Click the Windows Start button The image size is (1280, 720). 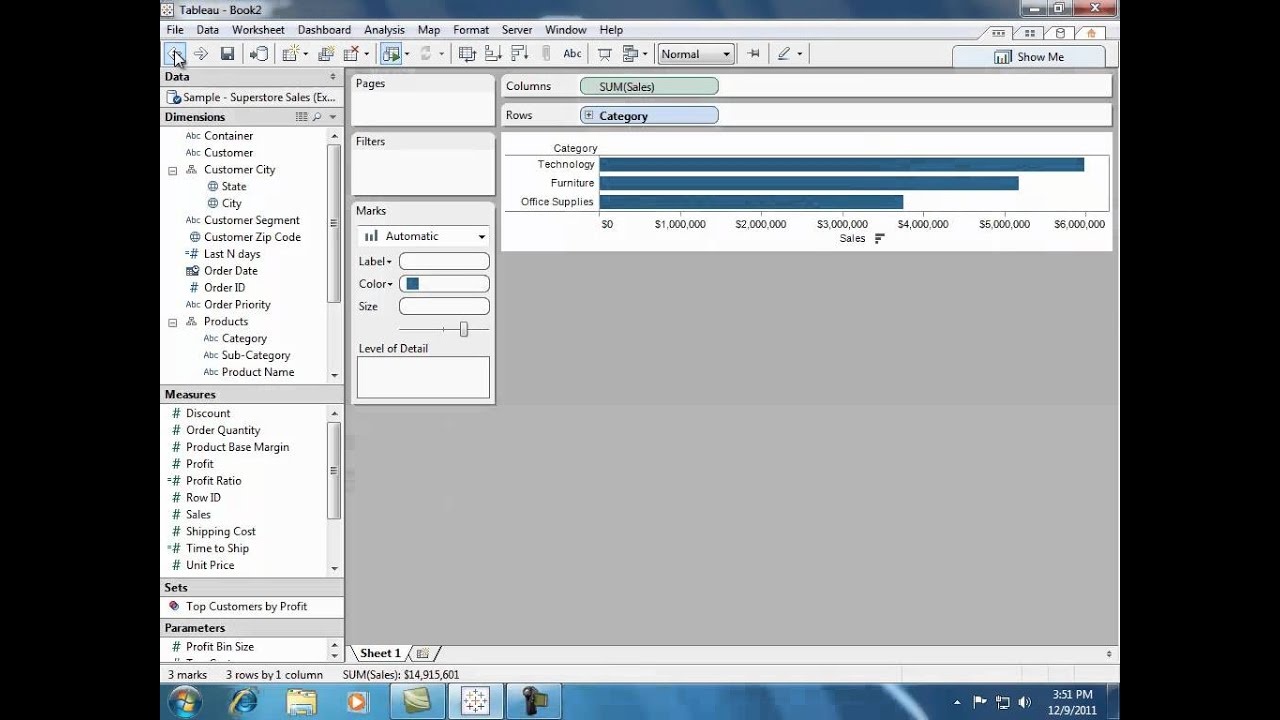184,702
